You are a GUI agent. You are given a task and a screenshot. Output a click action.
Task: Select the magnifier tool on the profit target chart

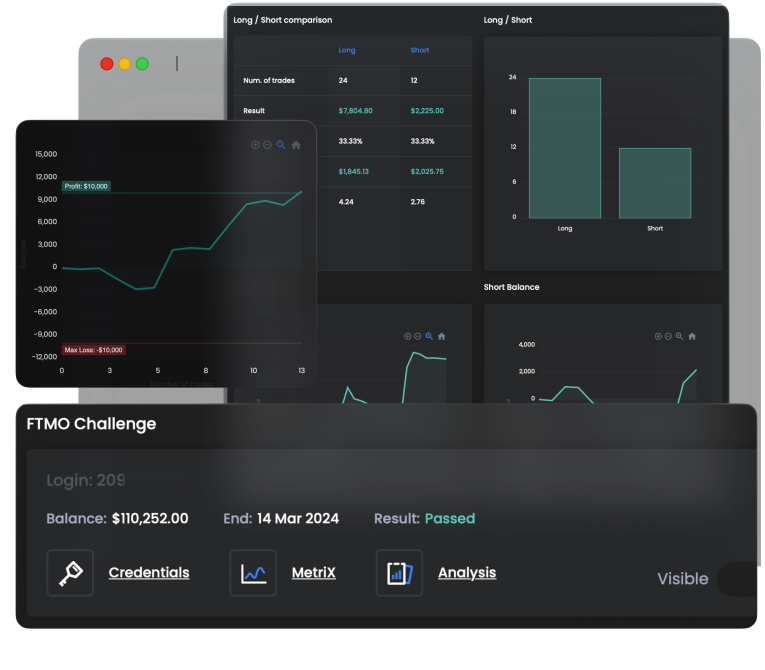(281, 145)
